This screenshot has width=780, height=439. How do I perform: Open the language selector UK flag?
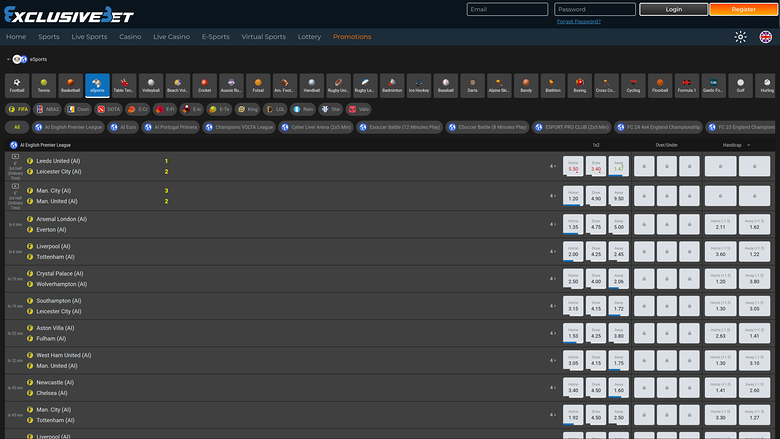(x=766, y=37)
